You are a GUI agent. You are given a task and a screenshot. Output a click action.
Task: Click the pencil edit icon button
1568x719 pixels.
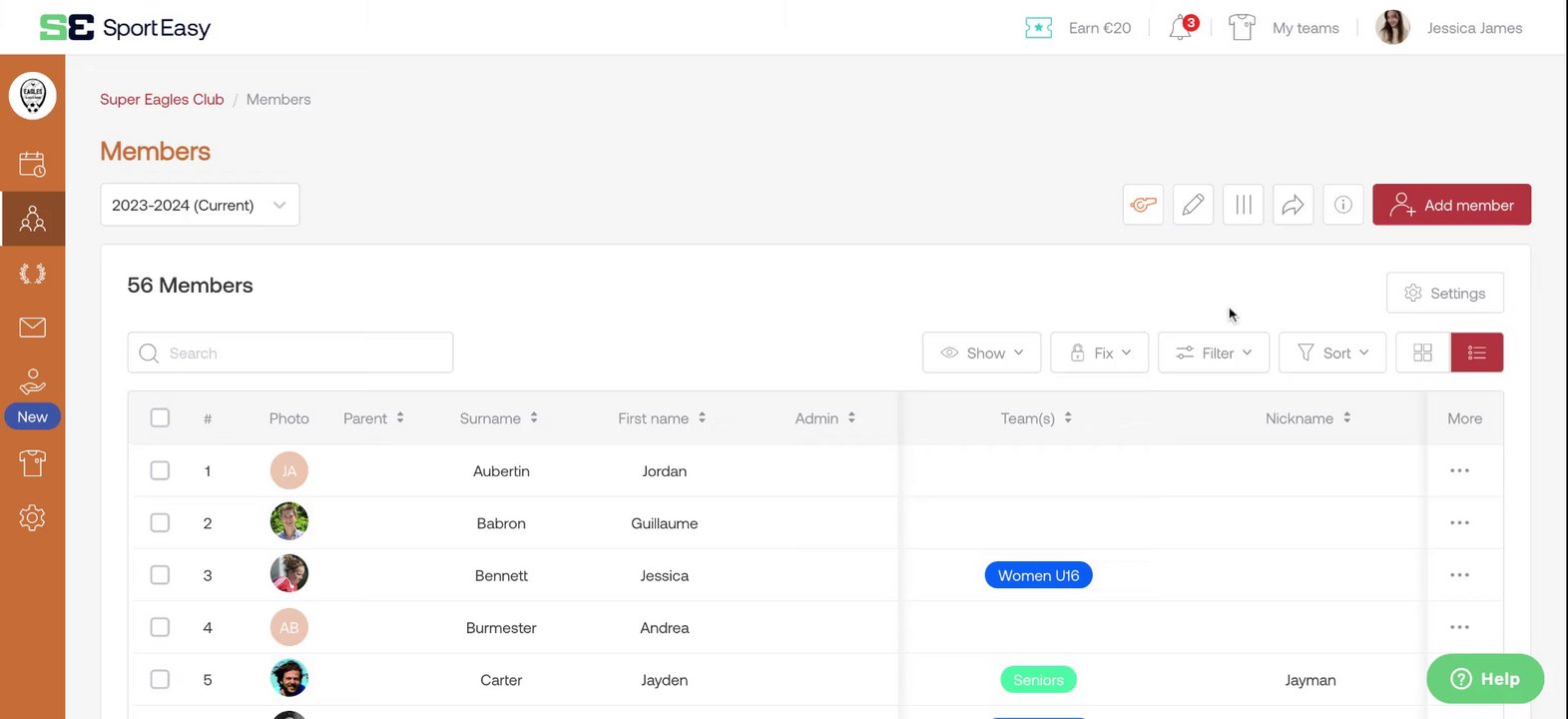coord(1193,205)
